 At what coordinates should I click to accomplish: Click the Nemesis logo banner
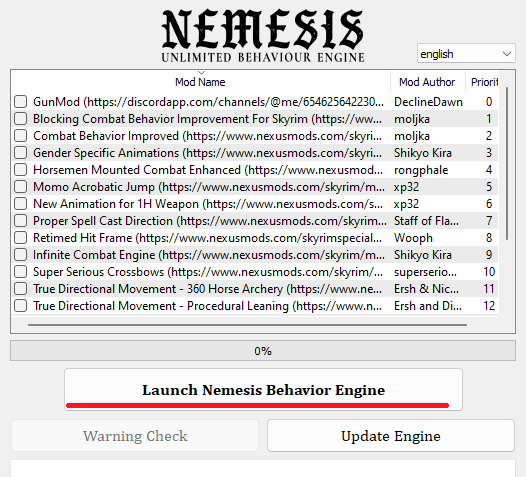pos(263,36)
